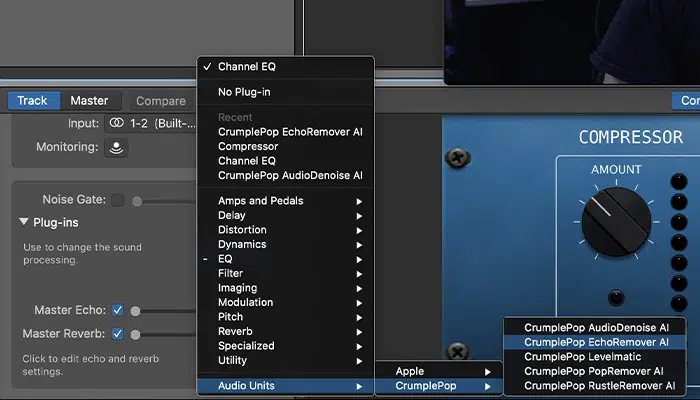Click the 'Click to edit echo and reverb settings' text
700x400 pixels.
(91, 365)
